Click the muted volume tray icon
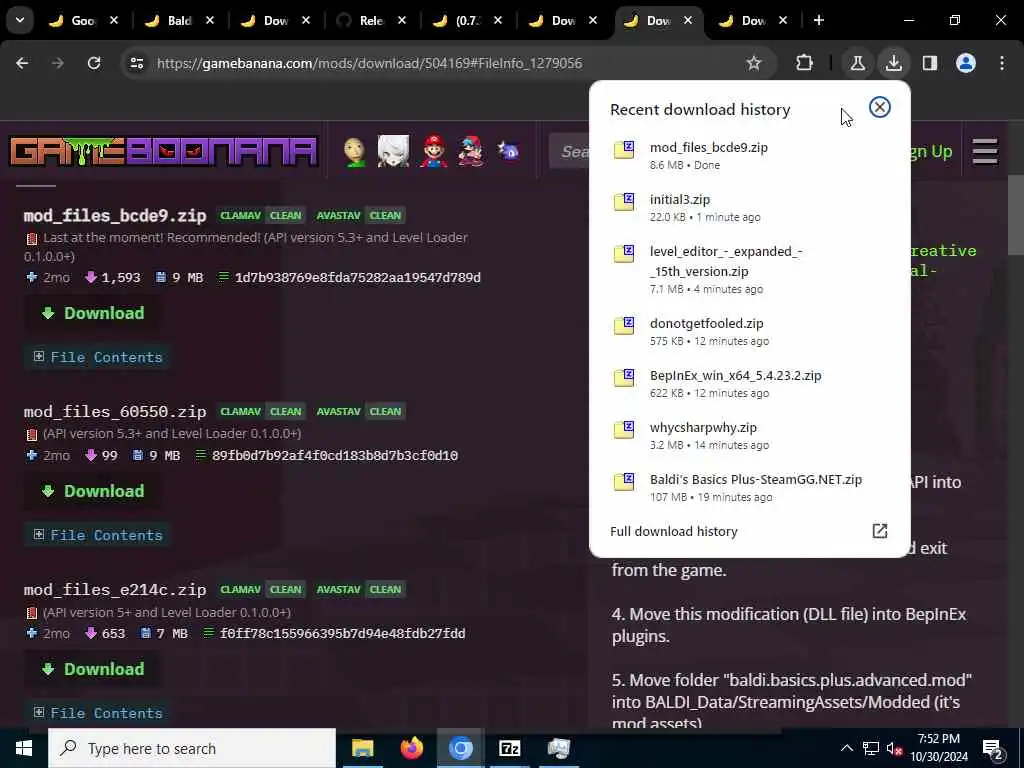The image size is (1024, 768). pos(894,749)
